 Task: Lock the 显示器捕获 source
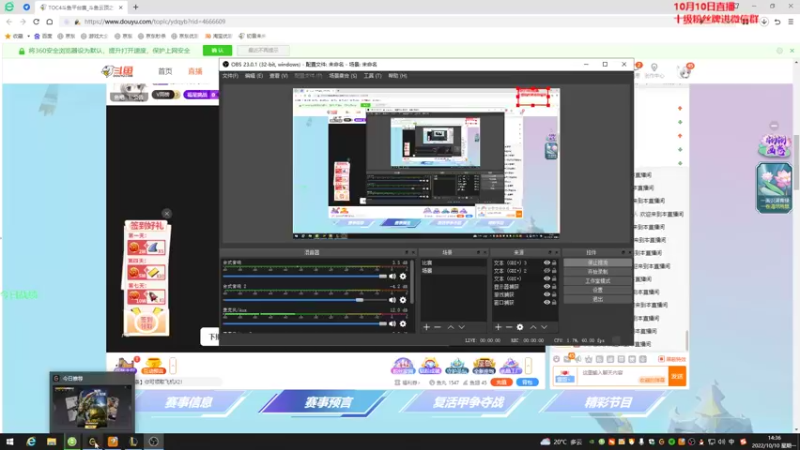554,287
